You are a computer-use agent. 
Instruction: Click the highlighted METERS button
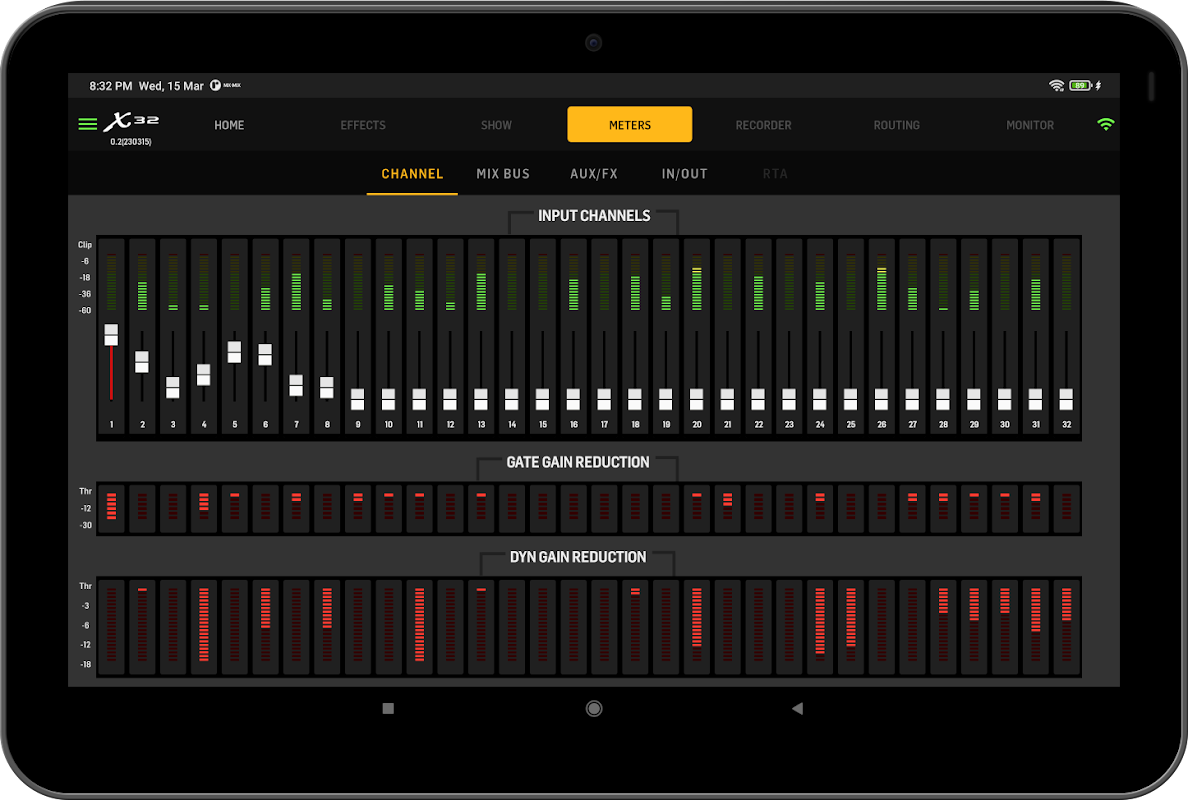[630, 125]
